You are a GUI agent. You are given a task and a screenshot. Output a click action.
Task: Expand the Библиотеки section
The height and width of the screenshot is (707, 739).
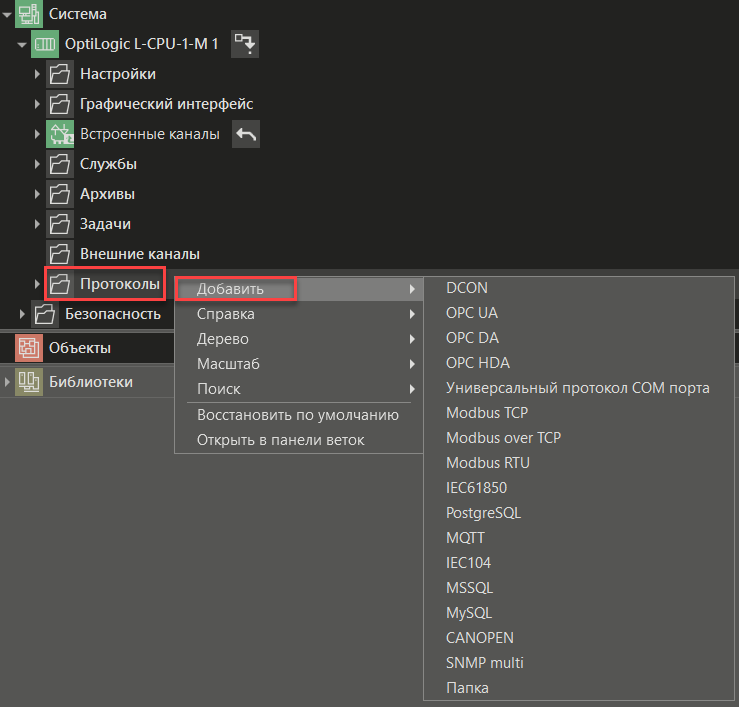[x=7, y=382]
